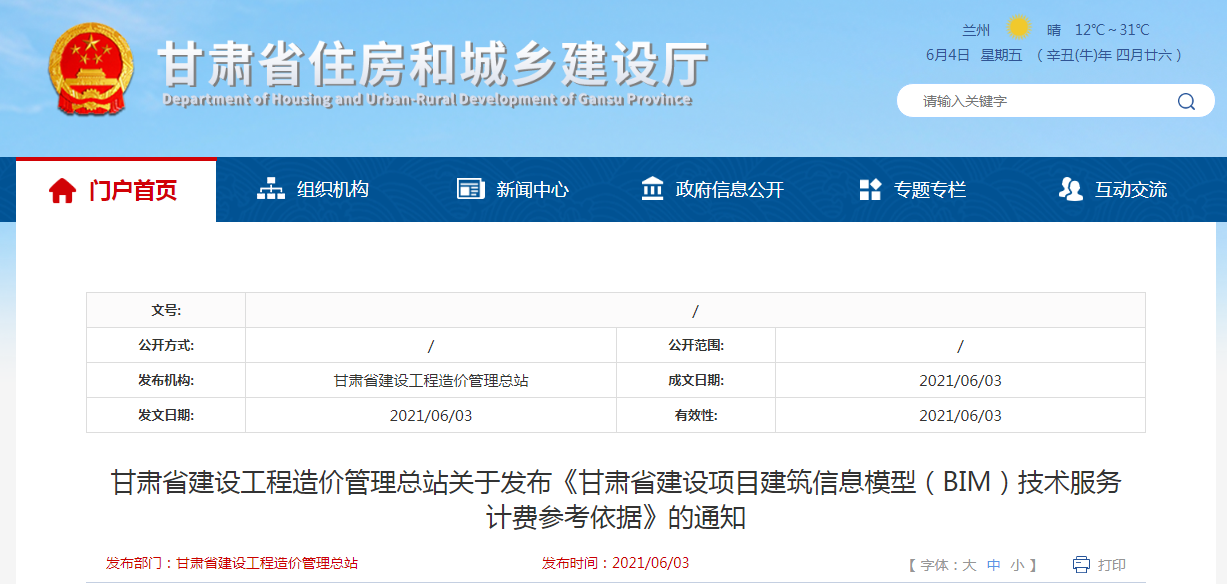Click the table cell 甘肃省建设工程造价管理总站
Image resolution: width=1227 pixels, height=584 pixels.
click(x=431, y=381)
